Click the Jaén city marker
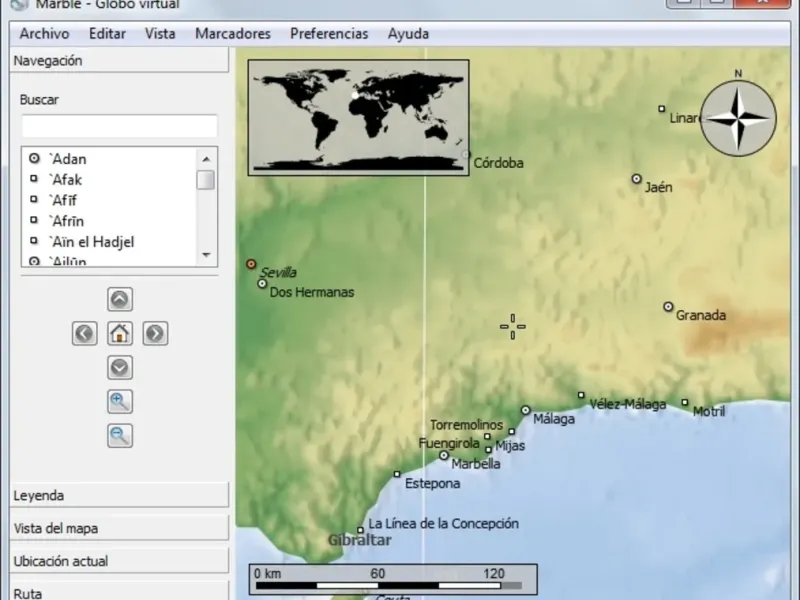Image resolution: width=800 pixels, height=600 pixels. point(636,179)
